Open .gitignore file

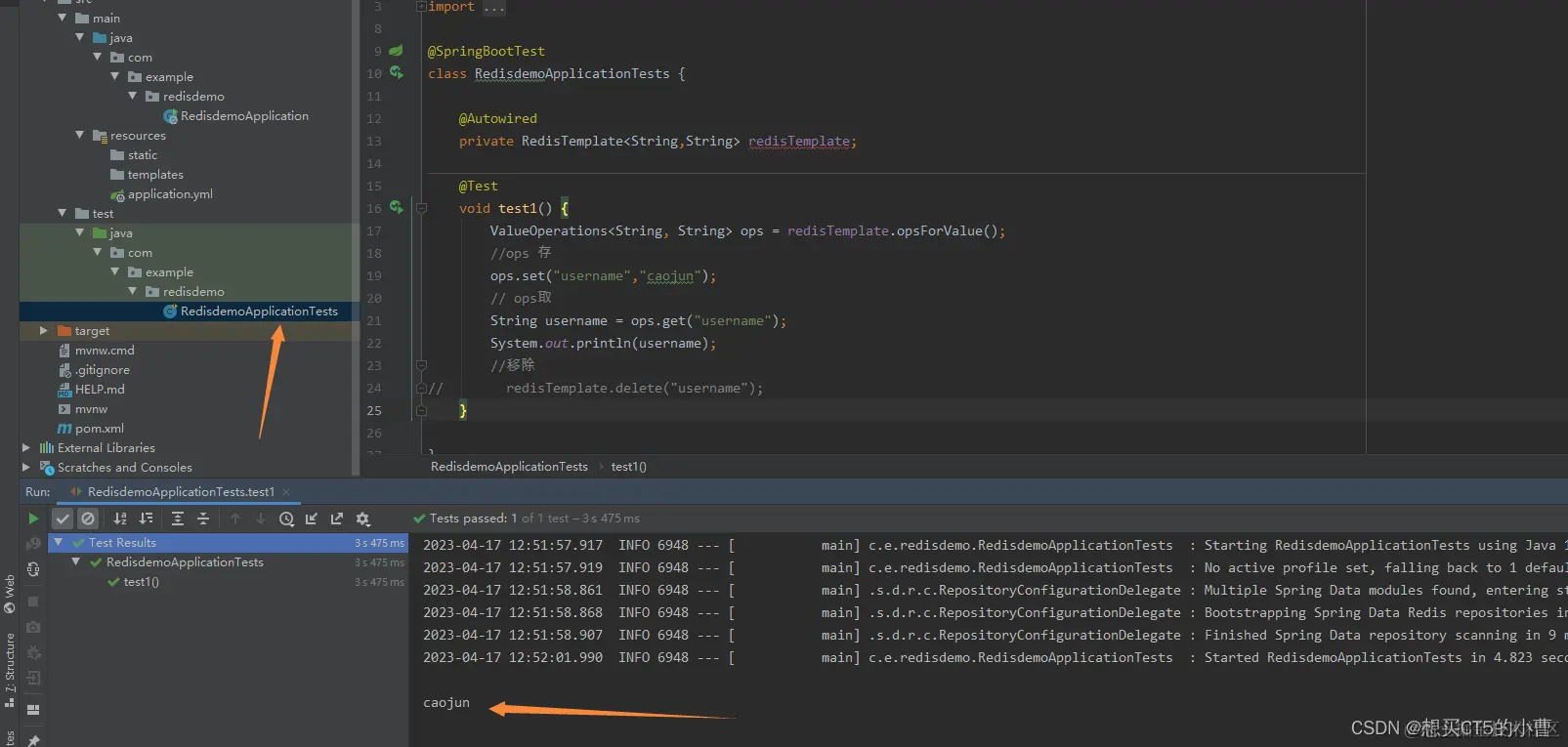point(102,370)
